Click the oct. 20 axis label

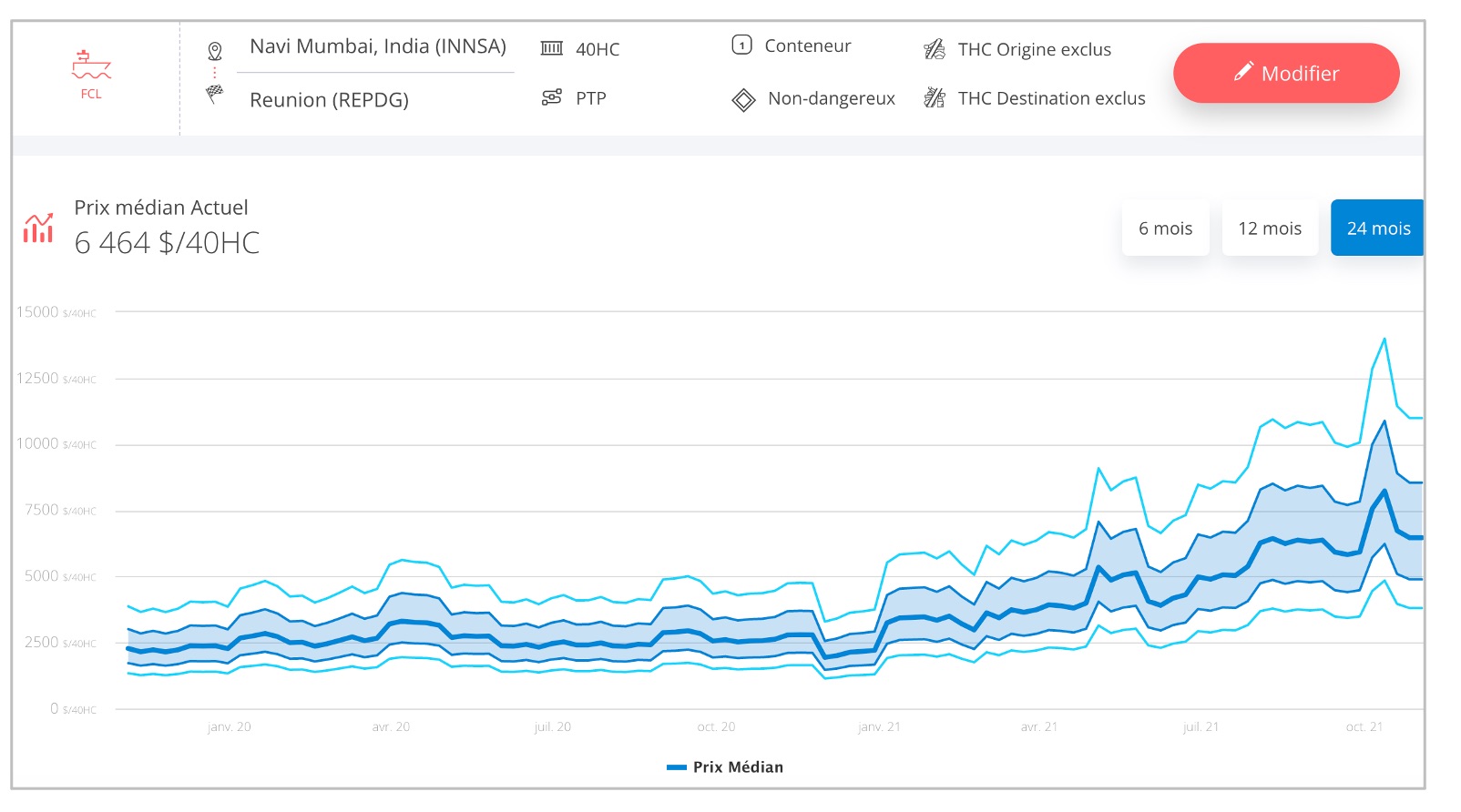[716, 727]
